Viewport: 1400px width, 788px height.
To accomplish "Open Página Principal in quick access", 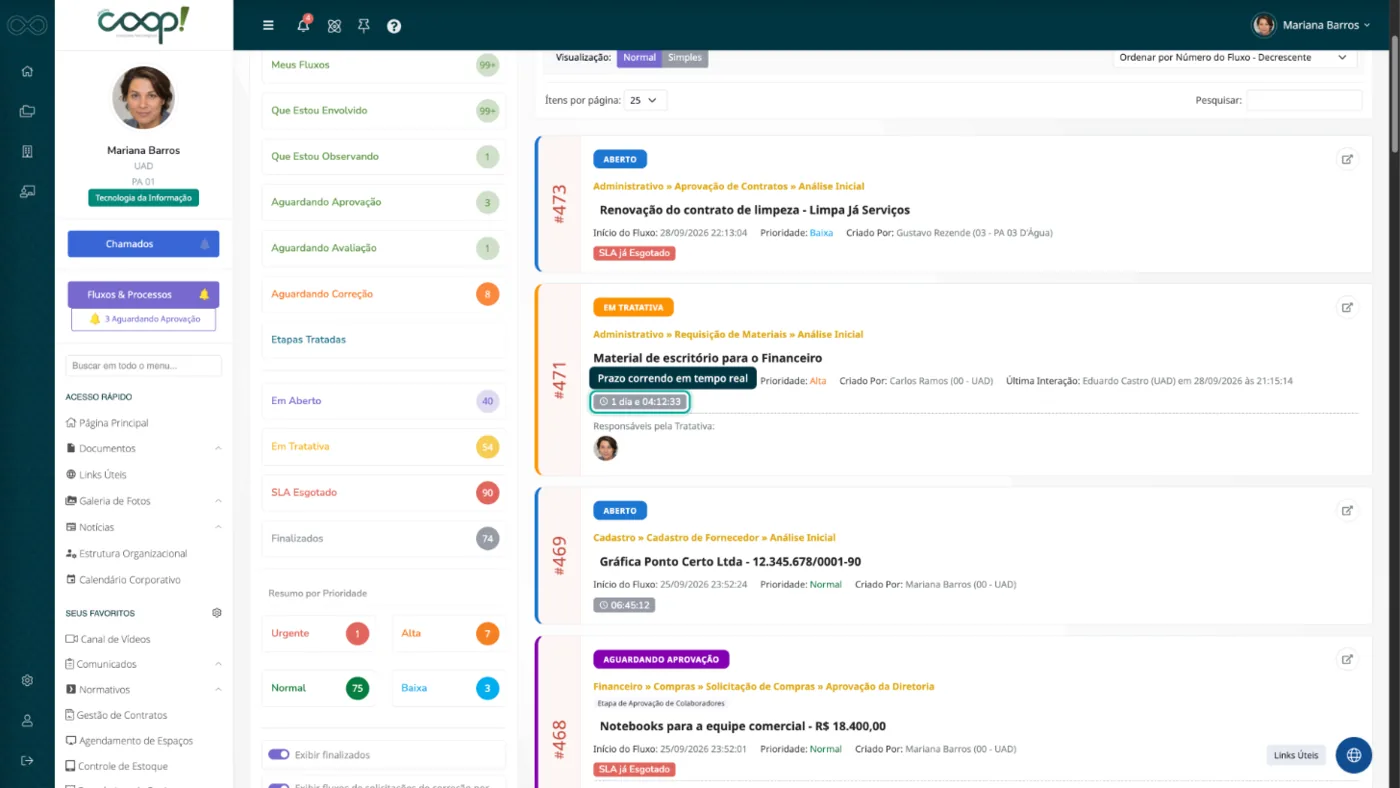I will (107, 423).
